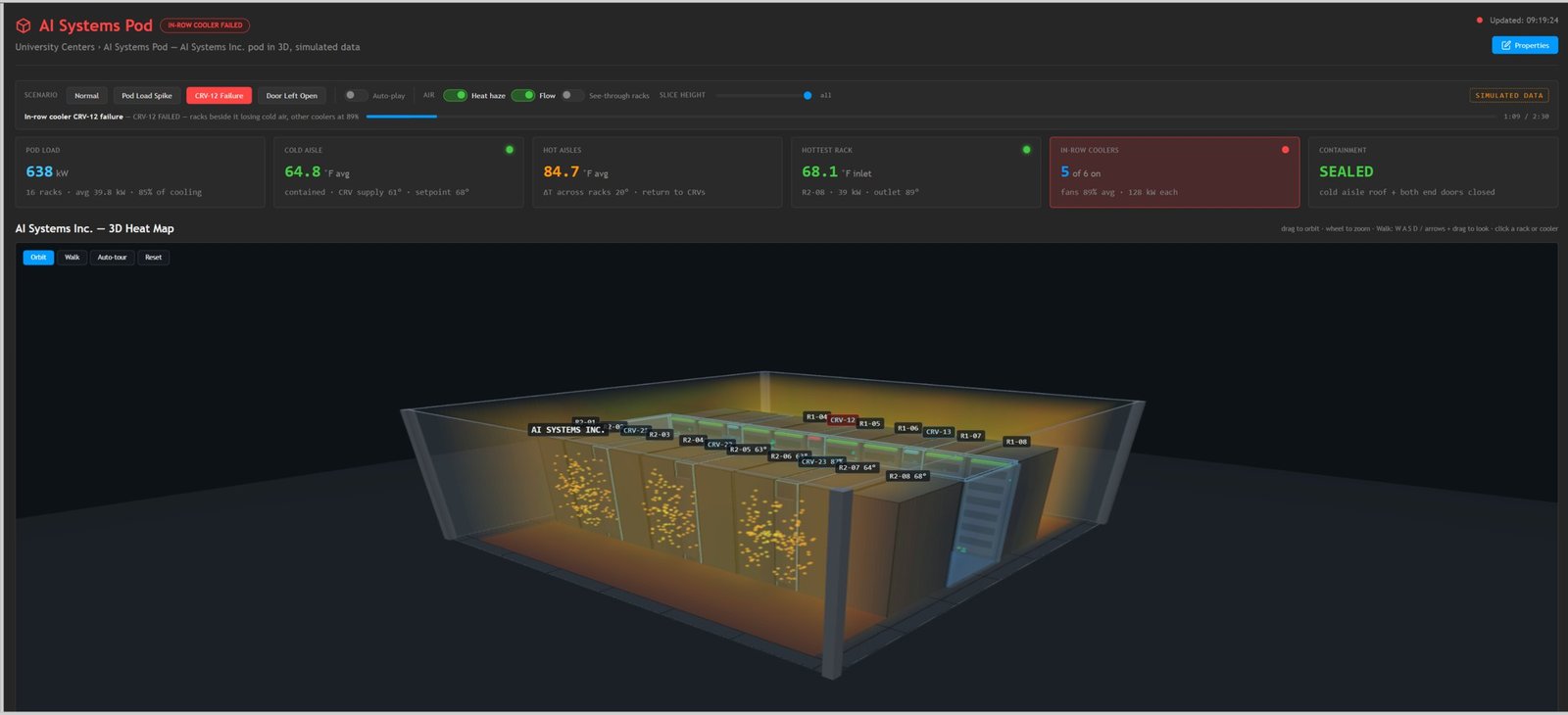Image resolution: width=1568 pixels, height=715 pixels.
Task: Reset the 3D camera view
Action: click(x=154, y=258)
